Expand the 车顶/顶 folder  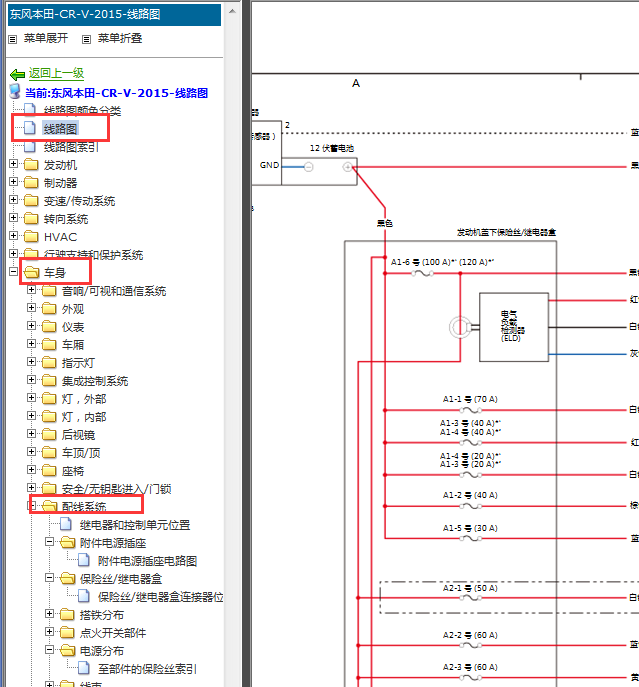pyautogui.click(x=32, y=451)
